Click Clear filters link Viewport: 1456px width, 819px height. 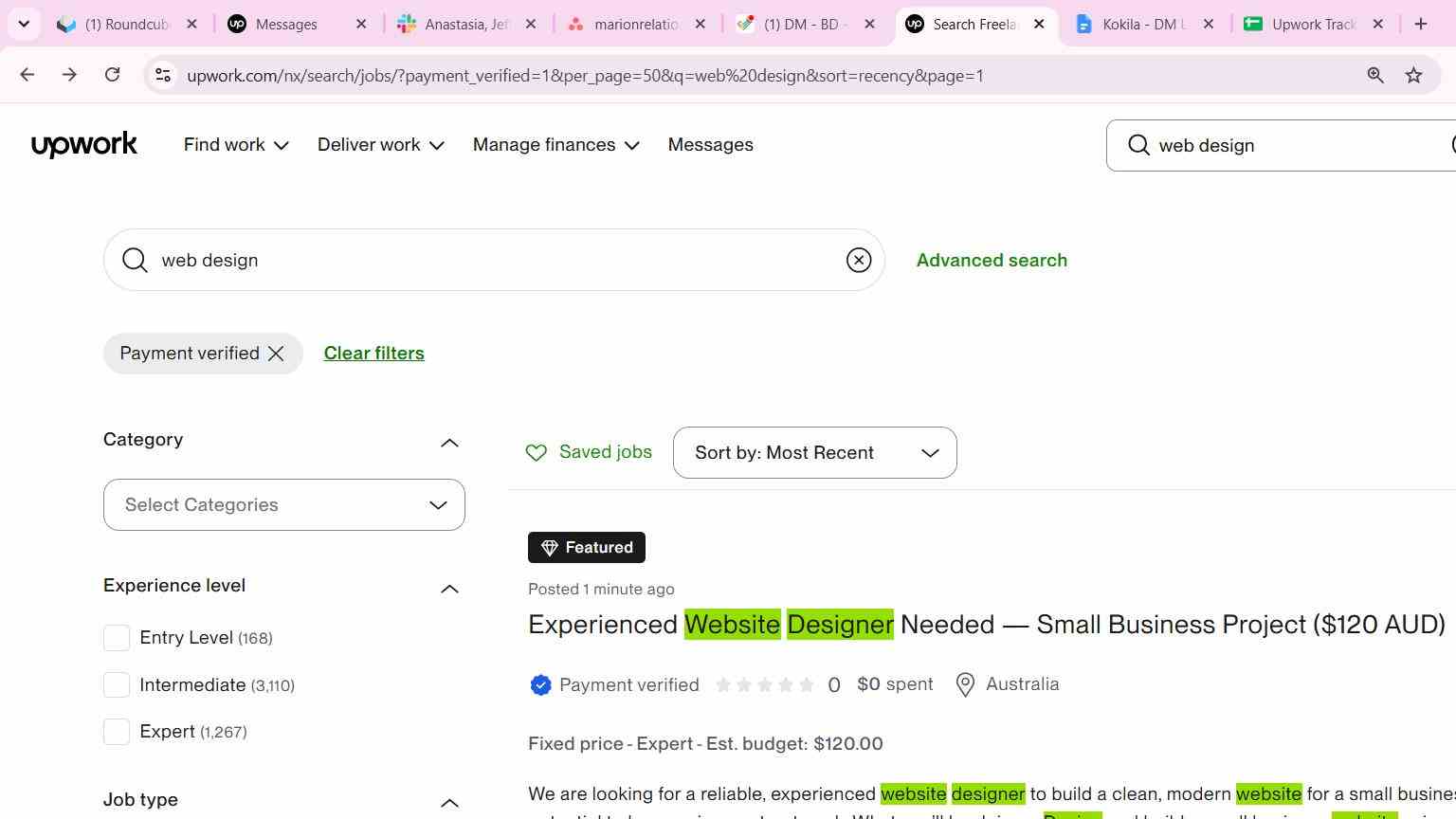(373, 354)
